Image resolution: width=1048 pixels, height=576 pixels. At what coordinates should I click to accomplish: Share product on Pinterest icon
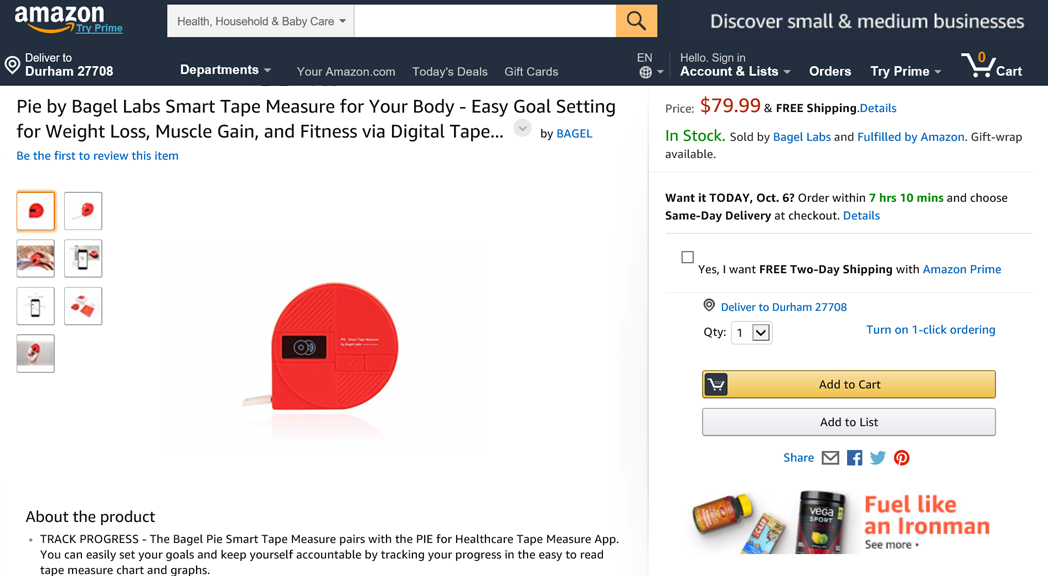click(902, 458)
